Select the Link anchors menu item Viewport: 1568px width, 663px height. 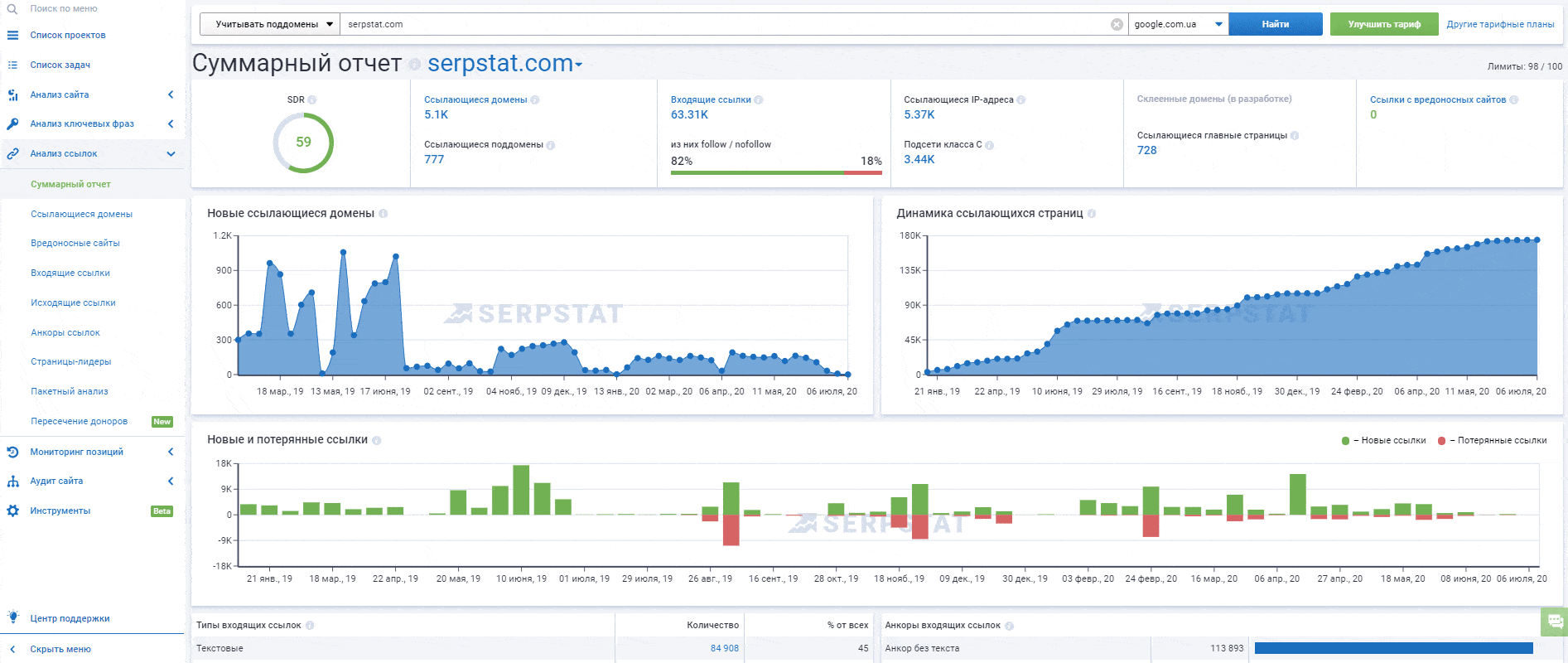click(x=65, y=332)
